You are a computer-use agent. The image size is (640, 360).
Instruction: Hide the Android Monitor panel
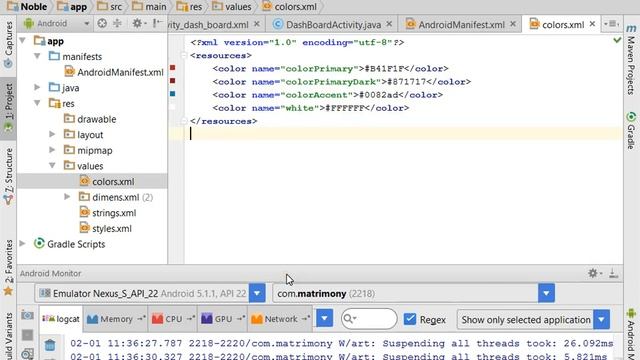pyautogui.click(x=613, y=273)
